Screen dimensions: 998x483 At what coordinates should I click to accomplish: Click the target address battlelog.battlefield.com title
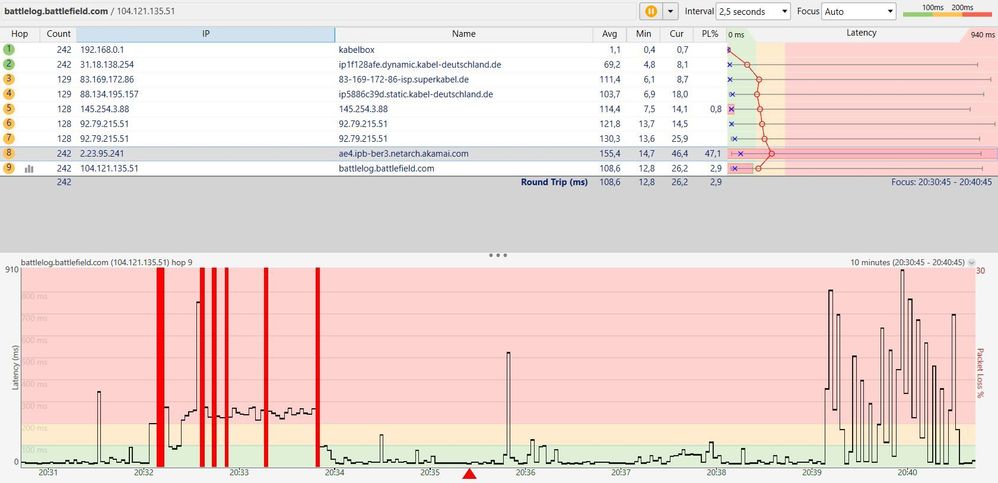[56, 11]
